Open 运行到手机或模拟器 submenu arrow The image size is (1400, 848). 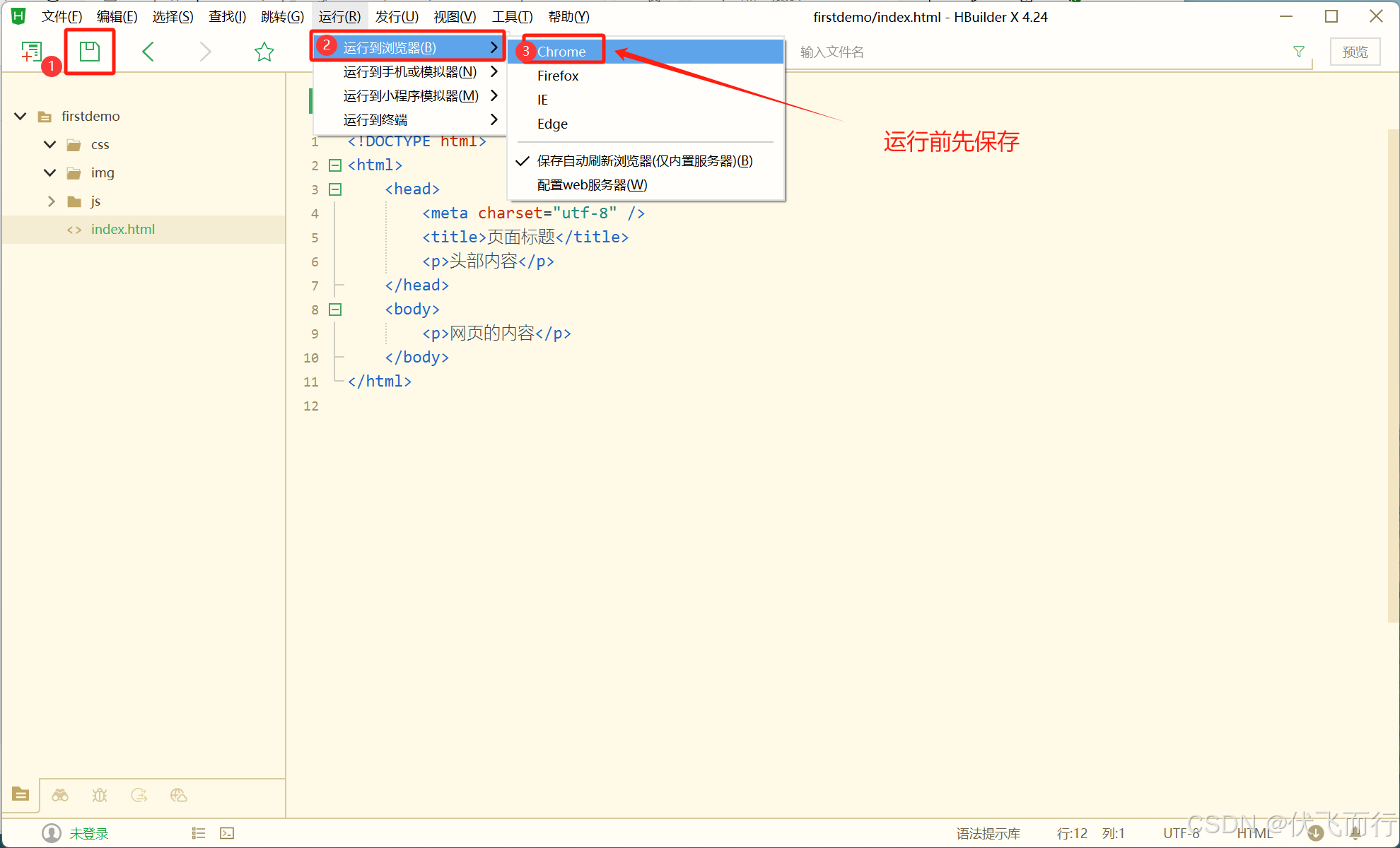[x=494, y=71]
